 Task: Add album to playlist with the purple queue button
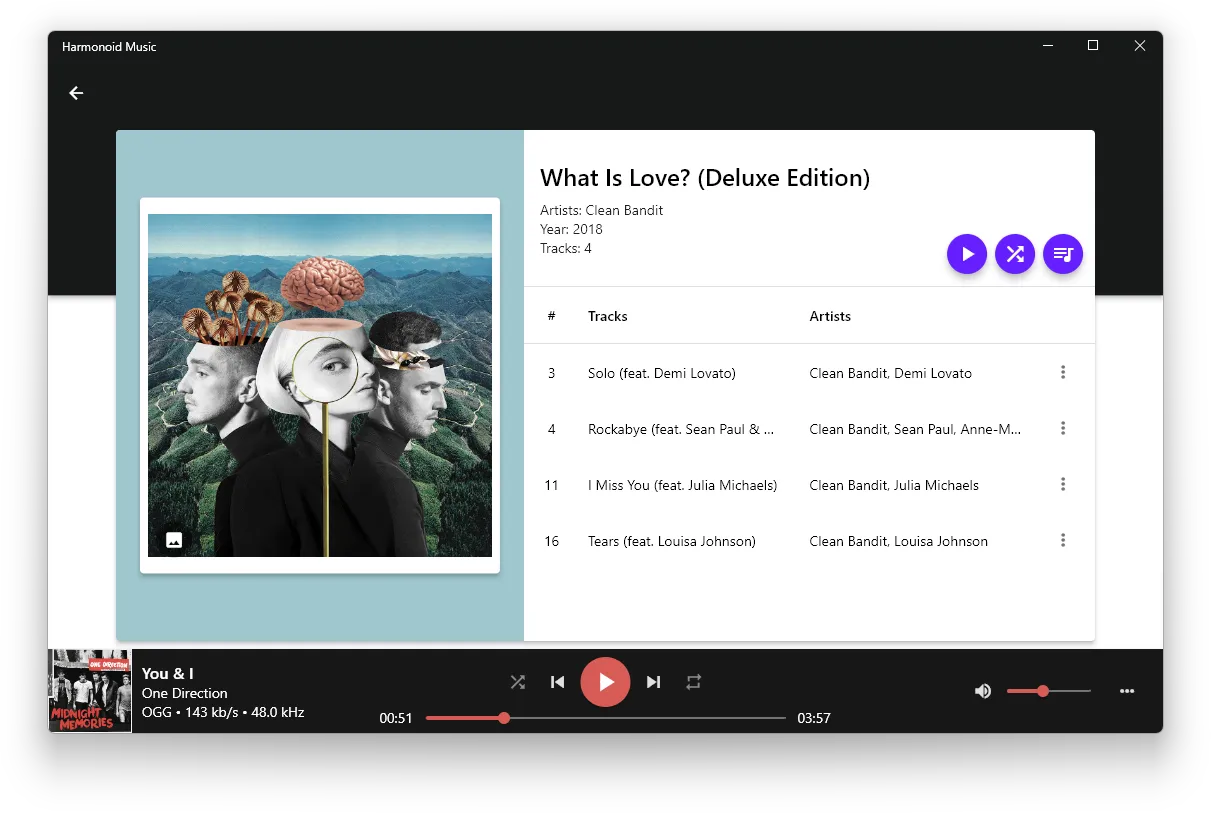(x=1063, y=254)
